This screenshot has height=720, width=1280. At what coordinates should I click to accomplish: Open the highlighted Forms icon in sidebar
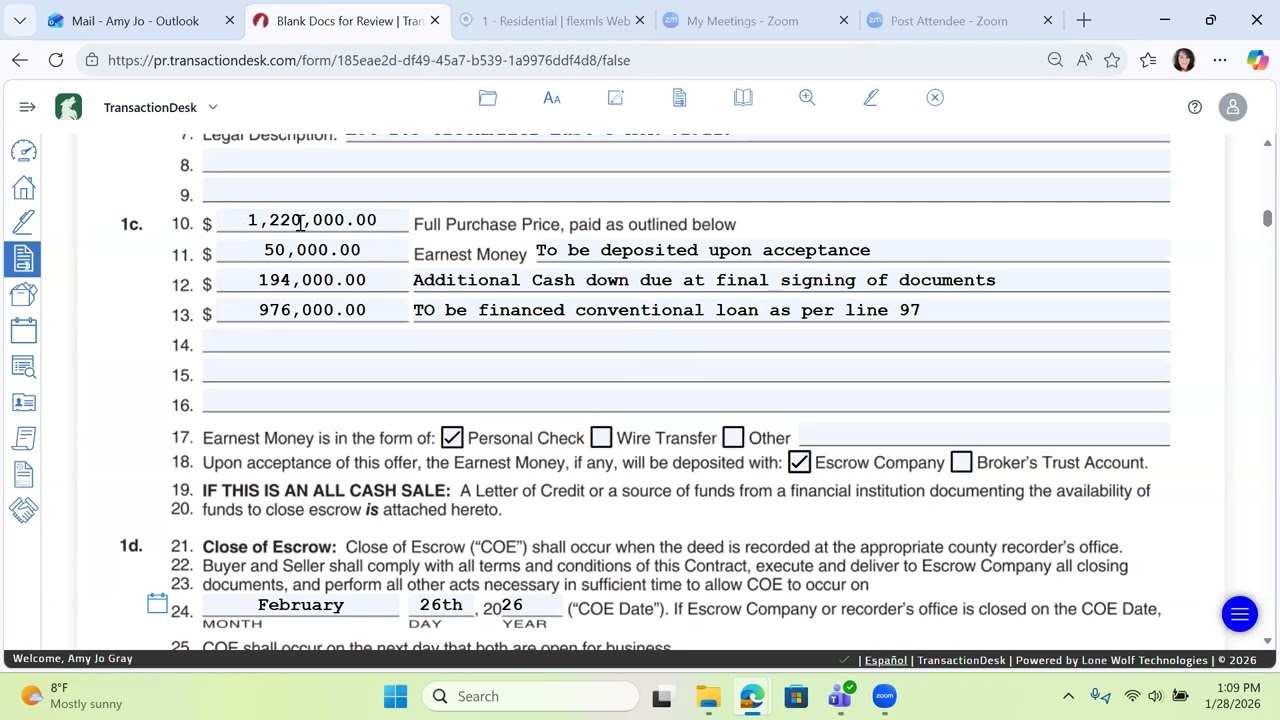pyautogui.click(x=24, y=258)
